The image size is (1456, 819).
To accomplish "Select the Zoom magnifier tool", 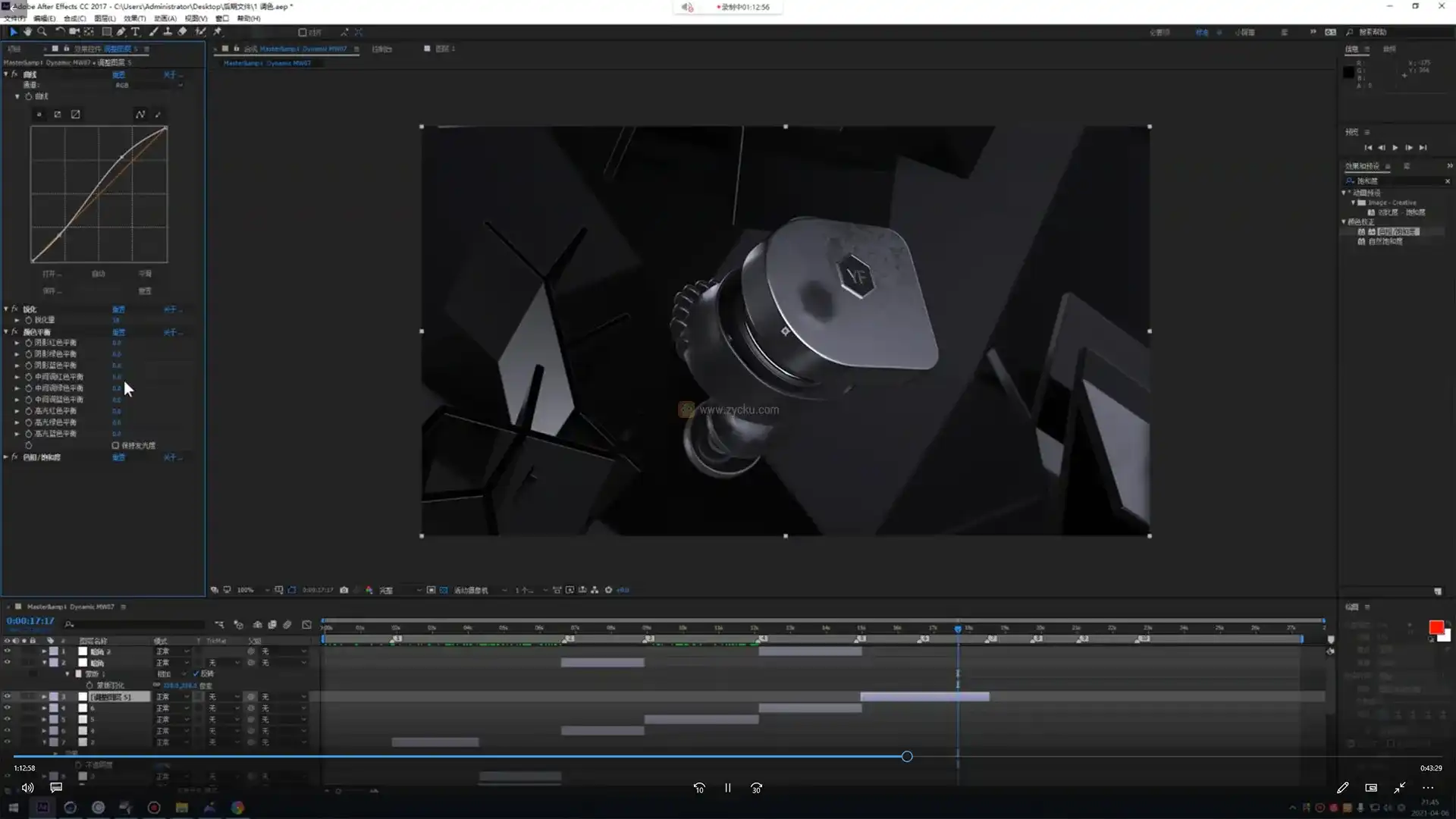I will (42, 32).
